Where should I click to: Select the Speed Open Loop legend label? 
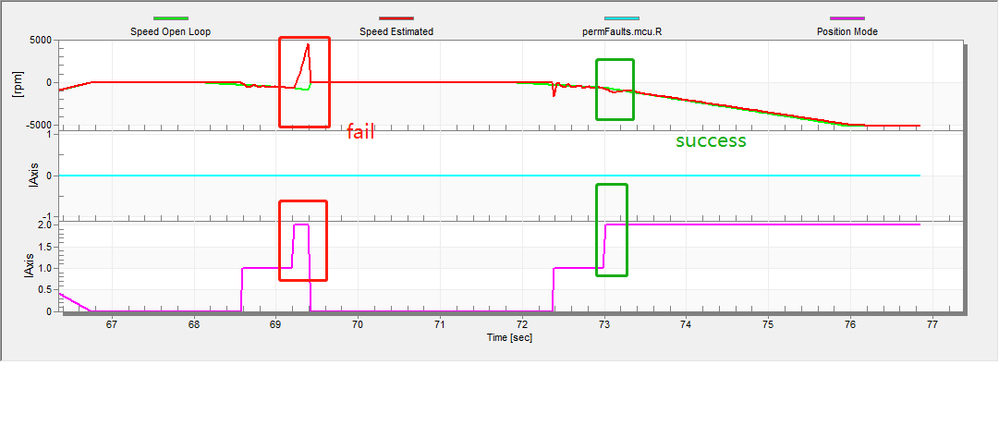[x=171, y=31]
